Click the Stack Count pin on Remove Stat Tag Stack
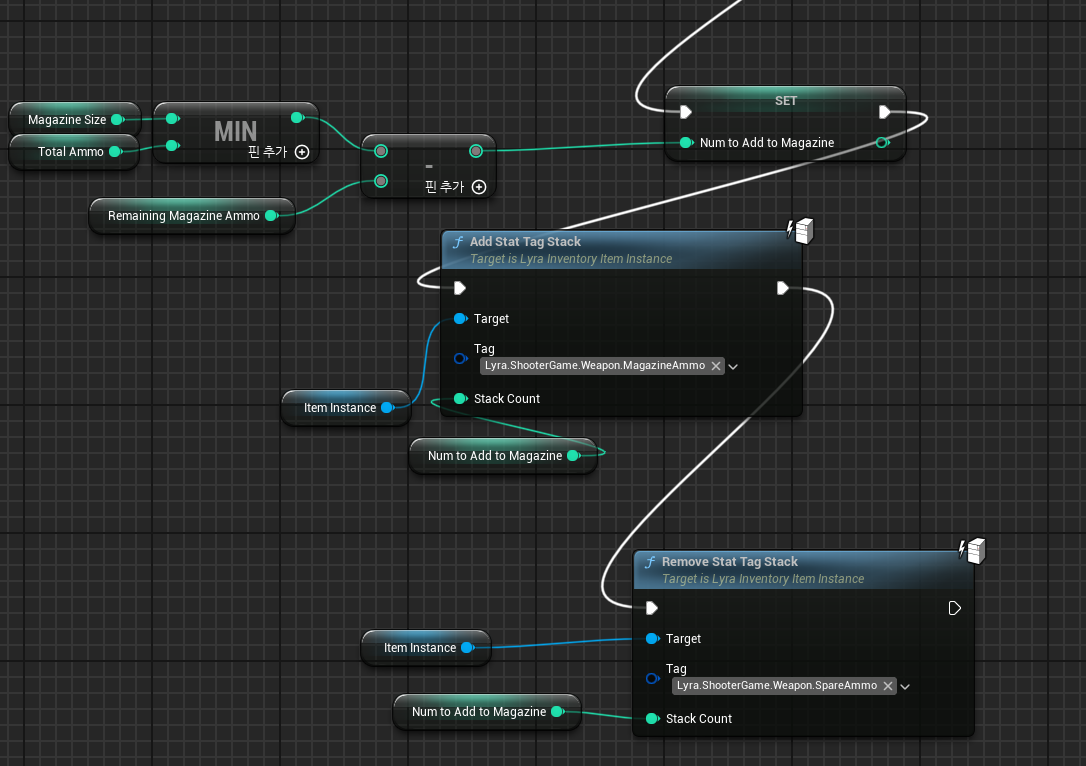This screenshot has height=766, width=1086. (652, 718)
